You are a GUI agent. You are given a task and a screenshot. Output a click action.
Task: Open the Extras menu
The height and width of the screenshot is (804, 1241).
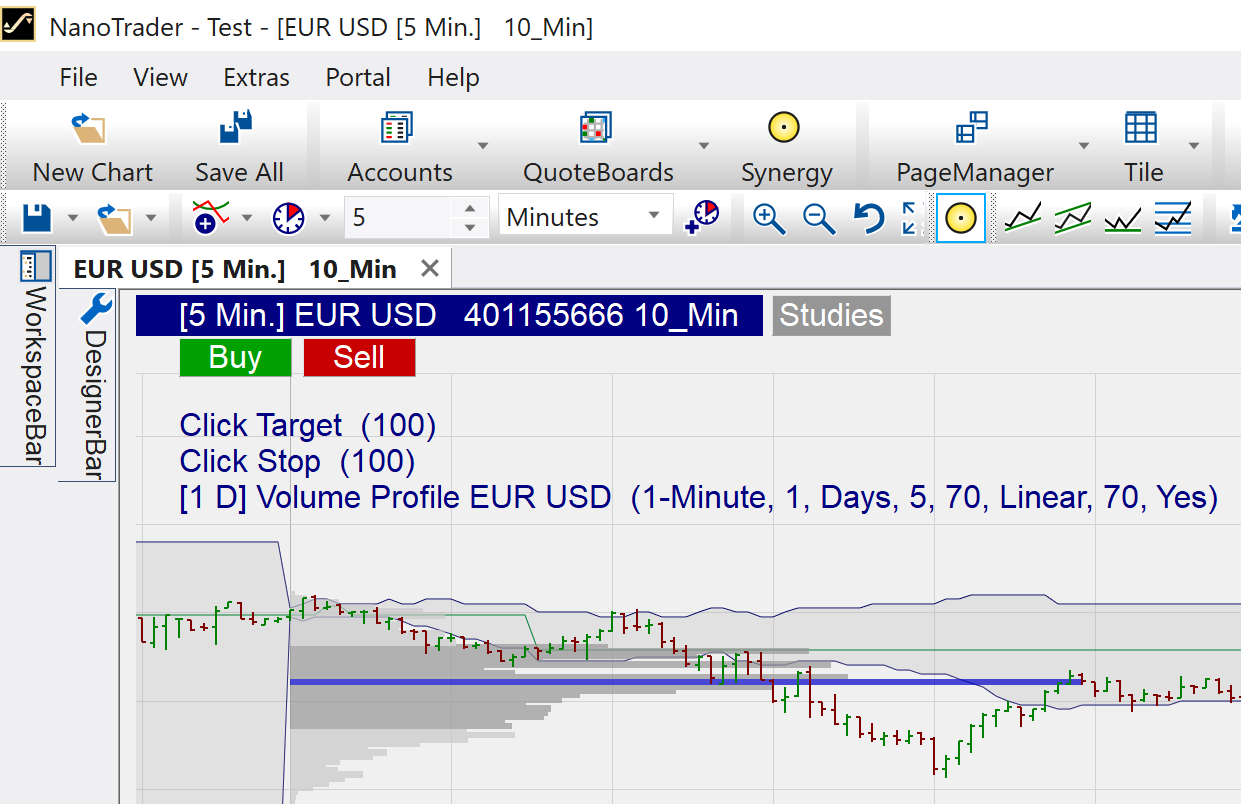pyautogui.click(x=256, y=78)
